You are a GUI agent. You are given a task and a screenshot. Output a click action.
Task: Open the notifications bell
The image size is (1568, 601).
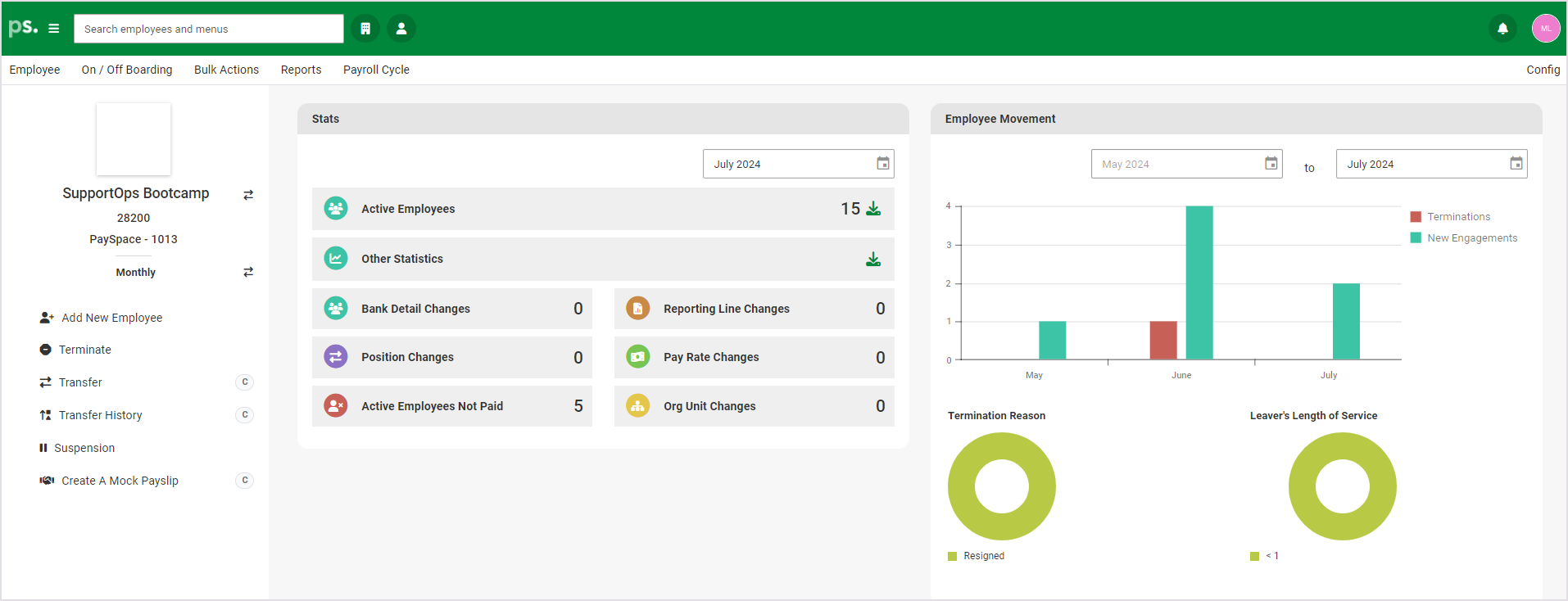1502,29
